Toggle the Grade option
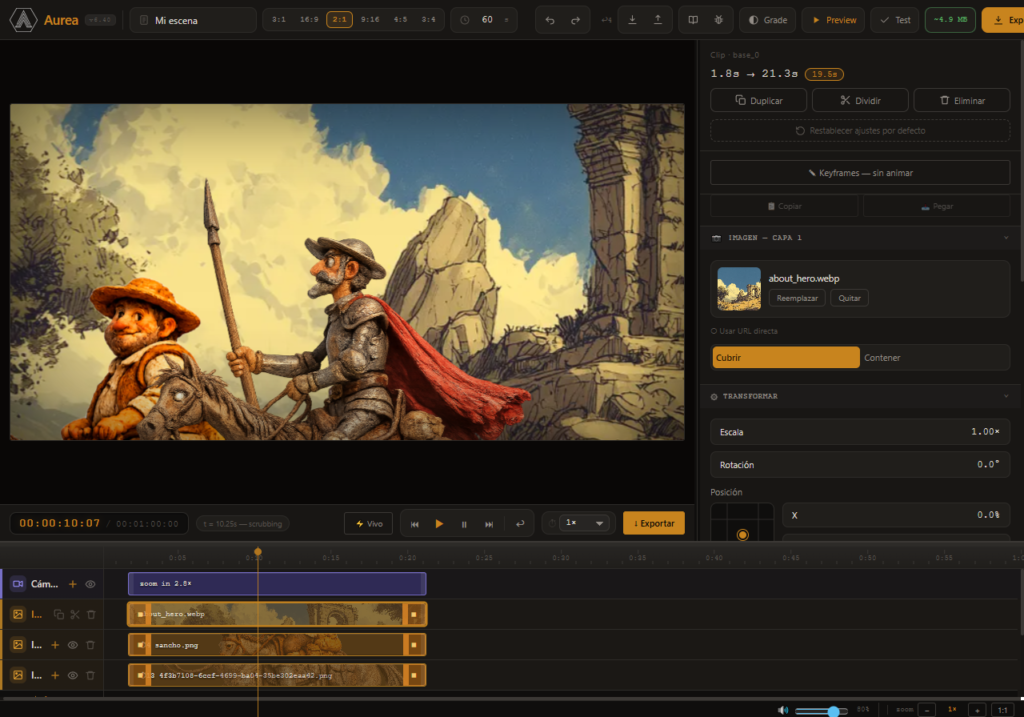This screenshot has height=717, width=1024. point(767,20)
